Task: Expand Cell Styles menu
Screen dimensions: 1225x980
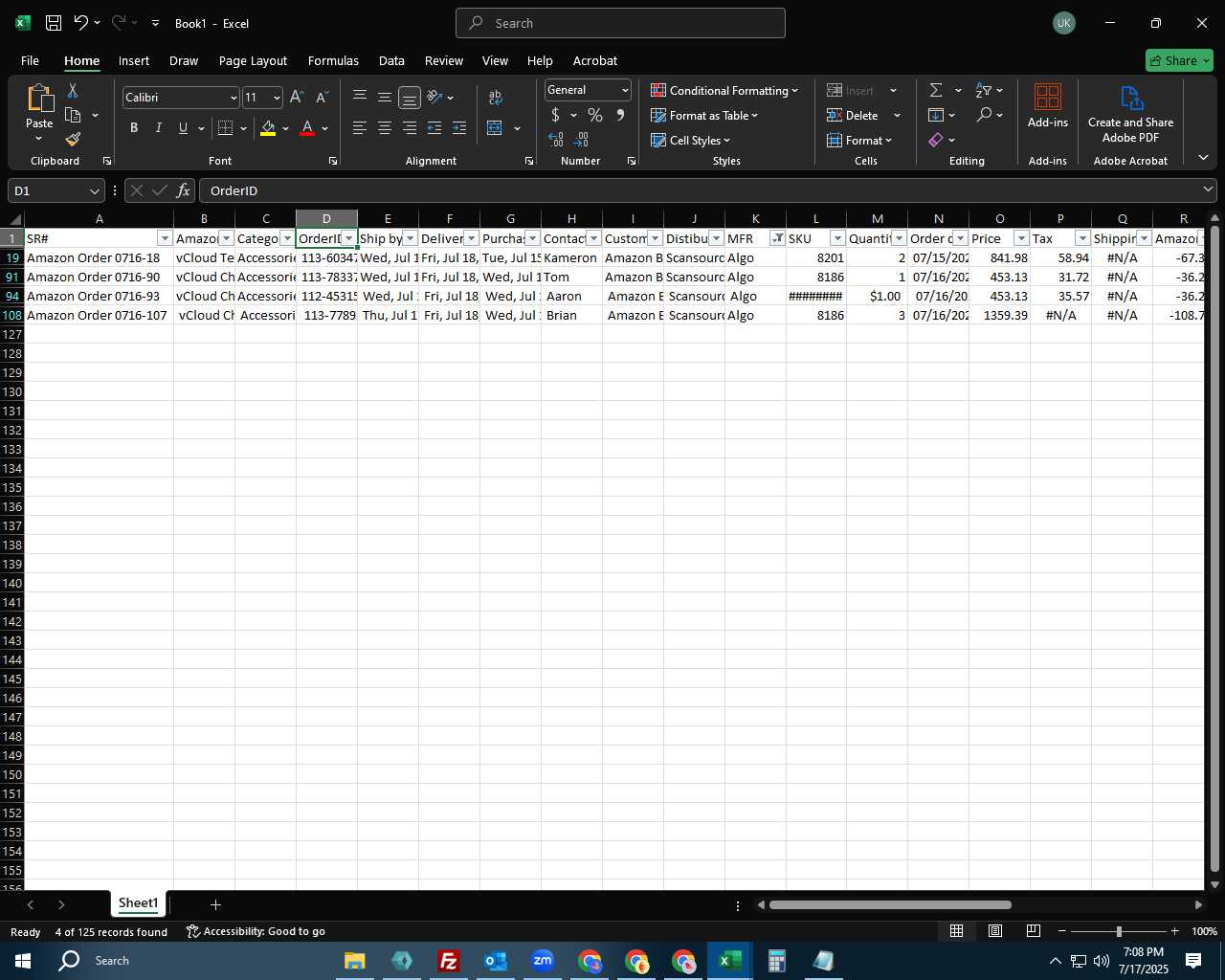Action: [x=690, y=140]
